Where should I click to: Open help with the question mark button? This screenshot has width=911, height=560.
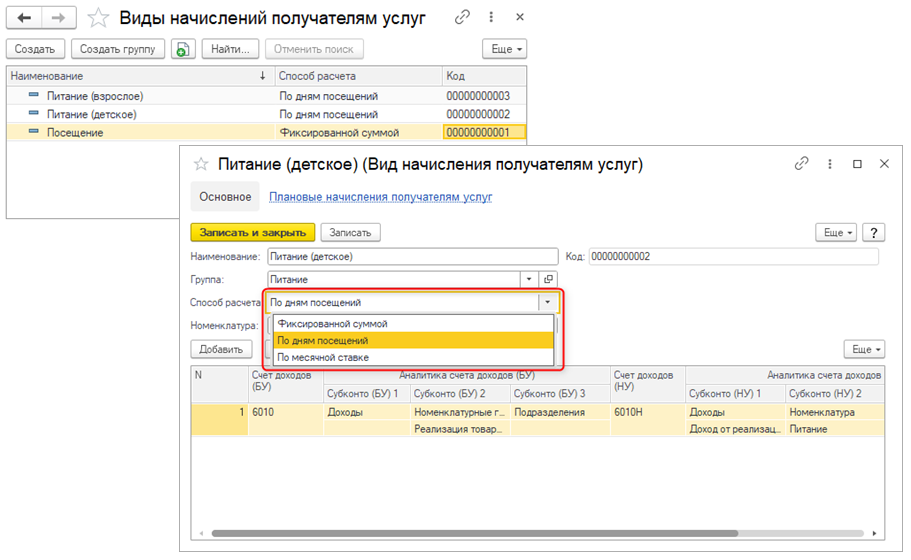[x=874, y=232]
